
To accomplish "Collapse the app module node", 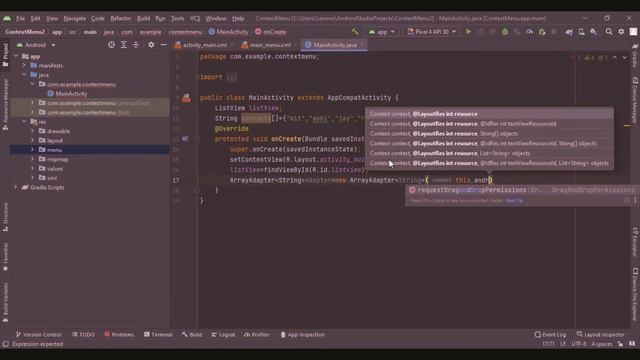I will [x=16, y=56].
